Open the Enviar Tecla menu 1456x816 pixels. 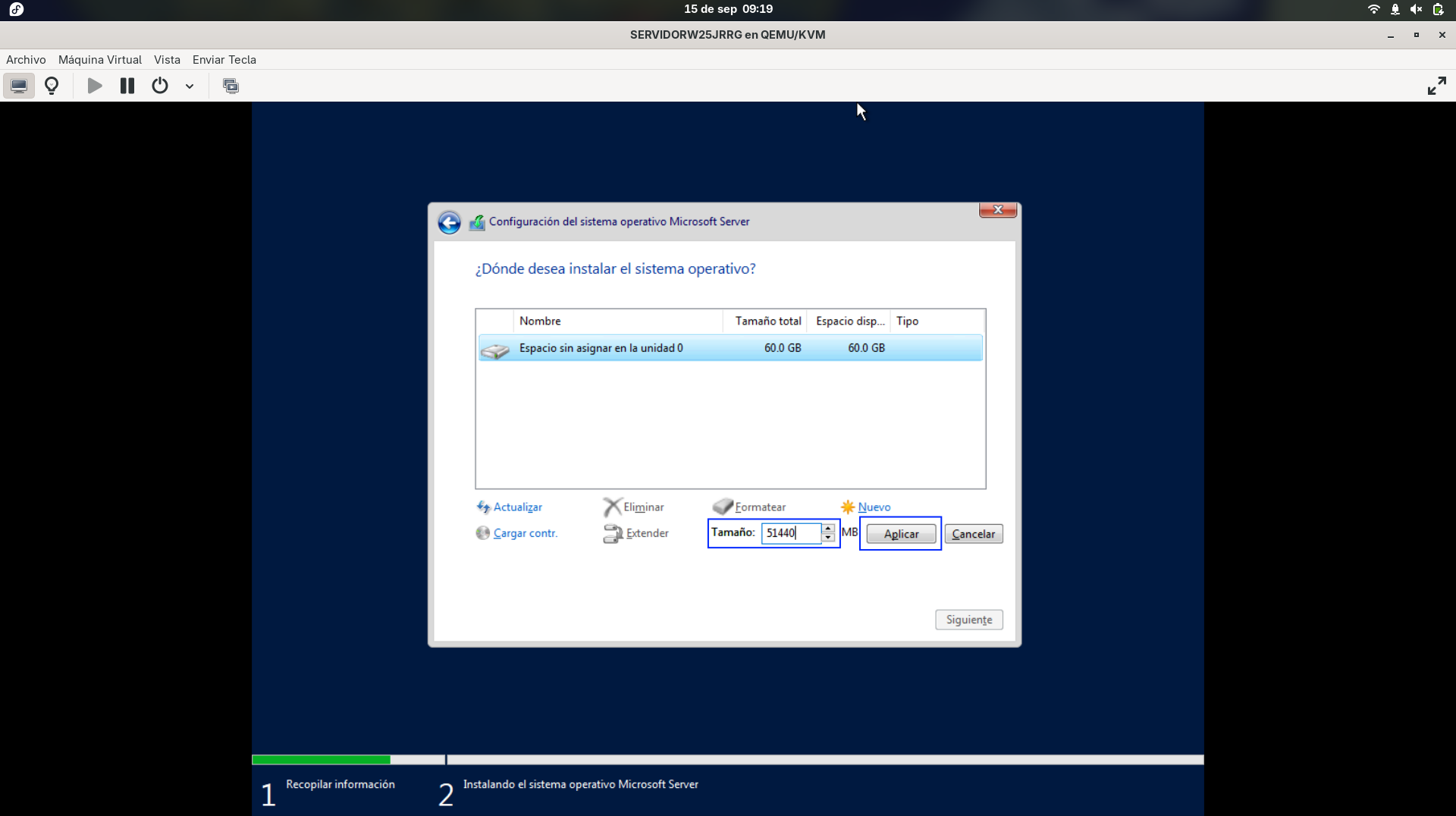click(x=224, y=60)
